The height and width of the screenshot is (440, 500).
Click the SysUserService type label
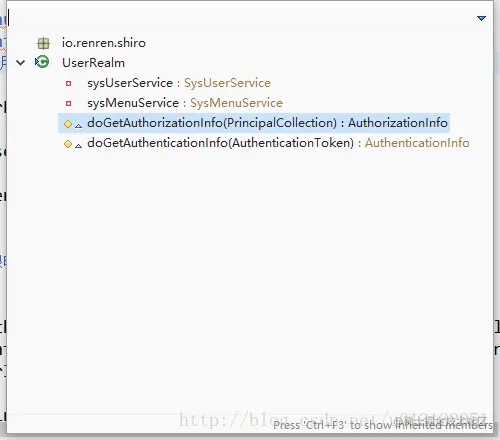(227, 83)
